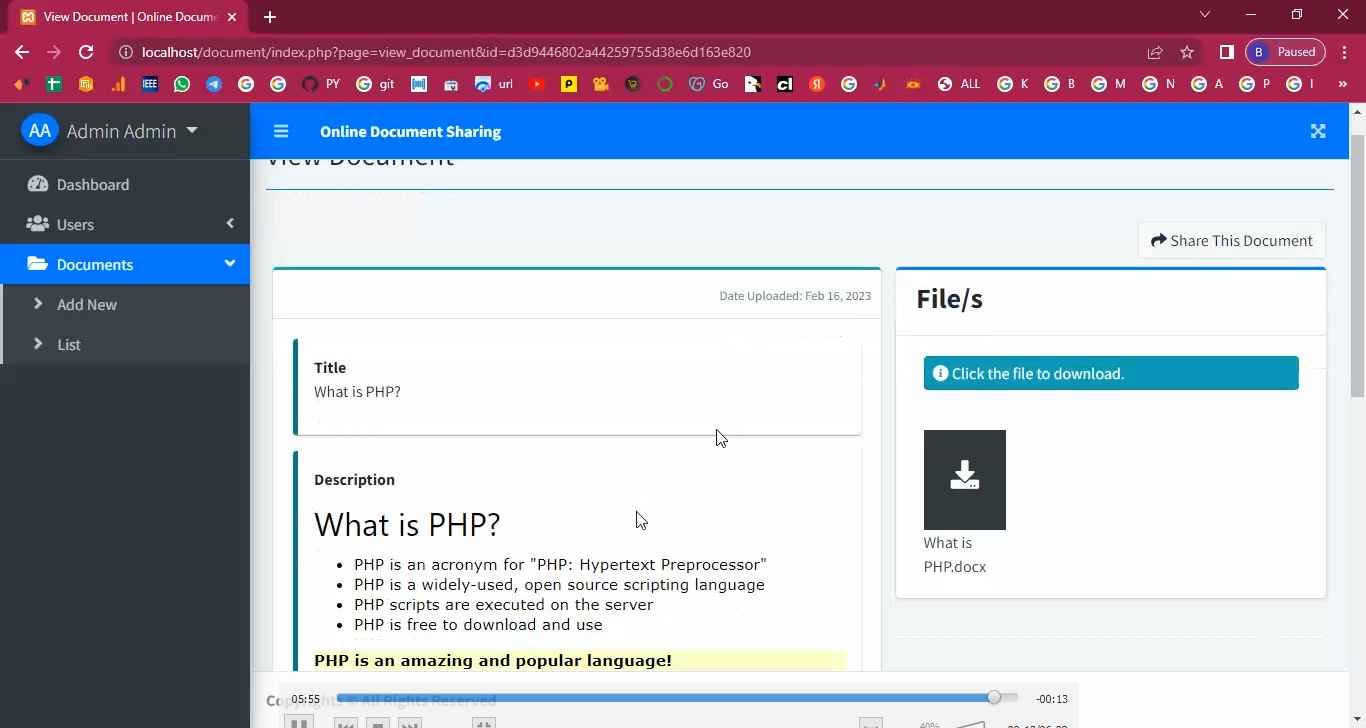Reload the page with the browser refresh icon

click(x=86, y=52)
